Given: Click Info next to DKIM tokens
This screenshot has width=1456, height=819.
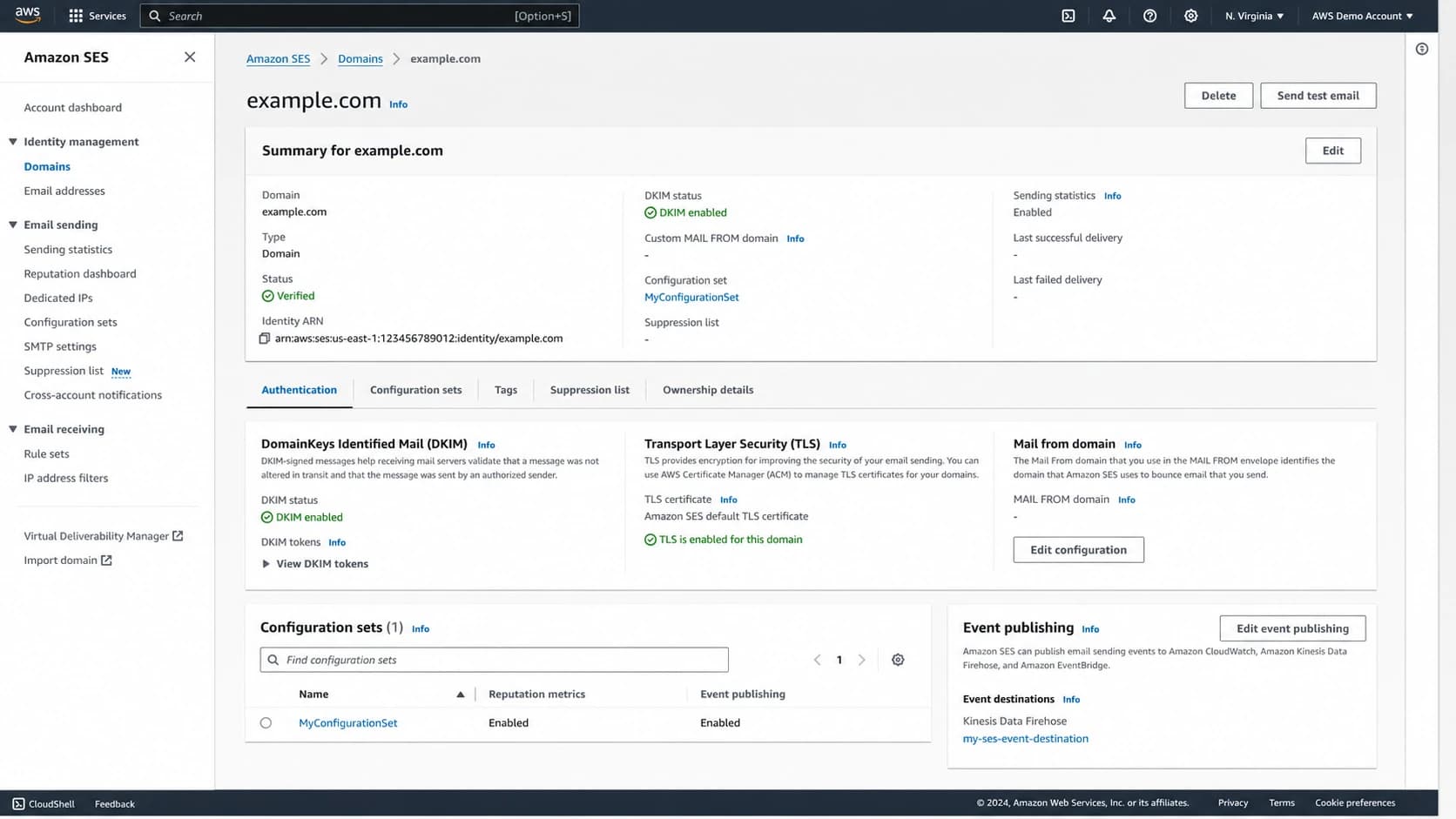Looking at the screenshot, I should tap(337, 542).
